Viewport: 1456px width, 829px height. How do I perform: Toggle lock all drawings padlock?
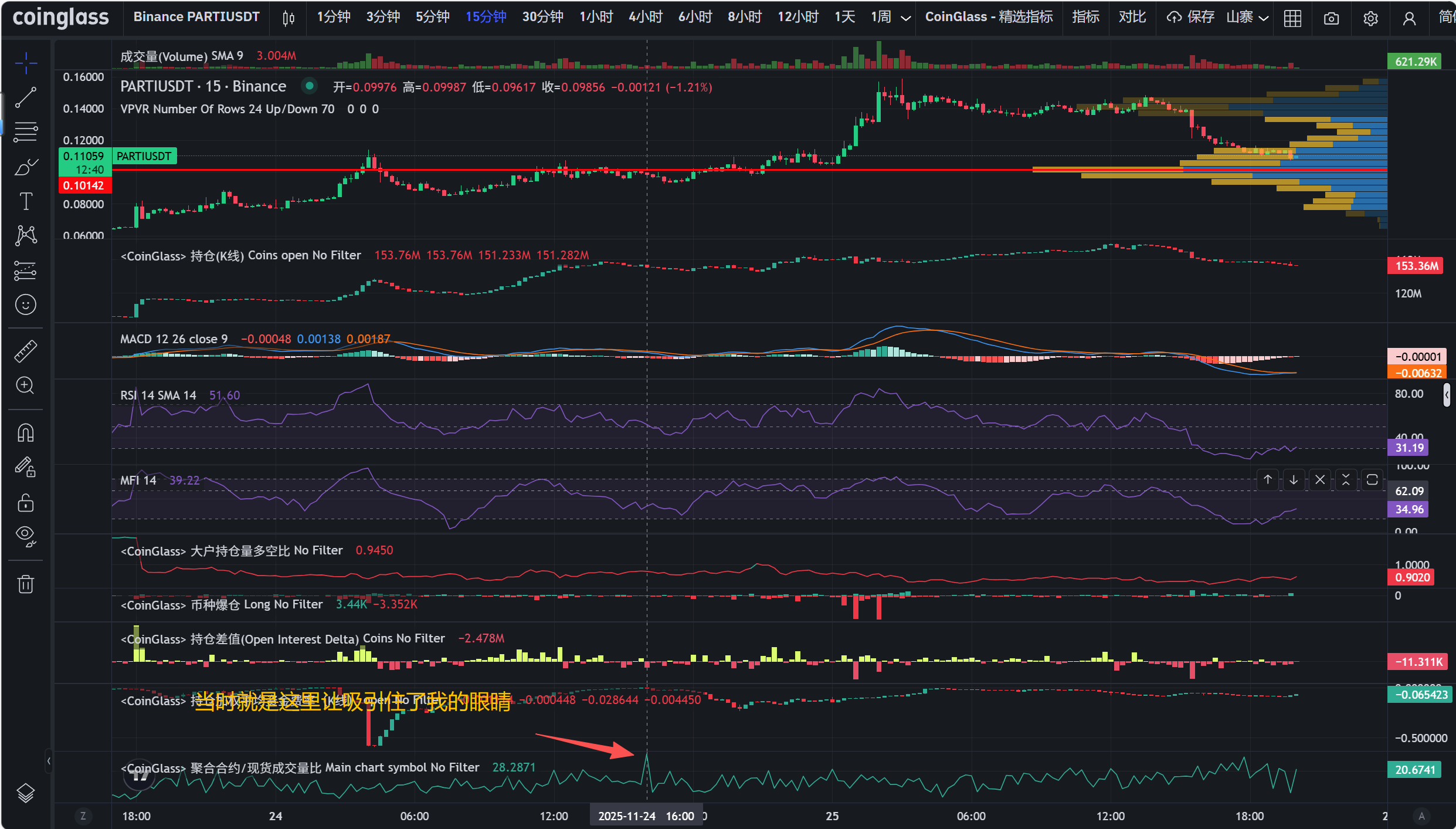(x=26, y=503)
